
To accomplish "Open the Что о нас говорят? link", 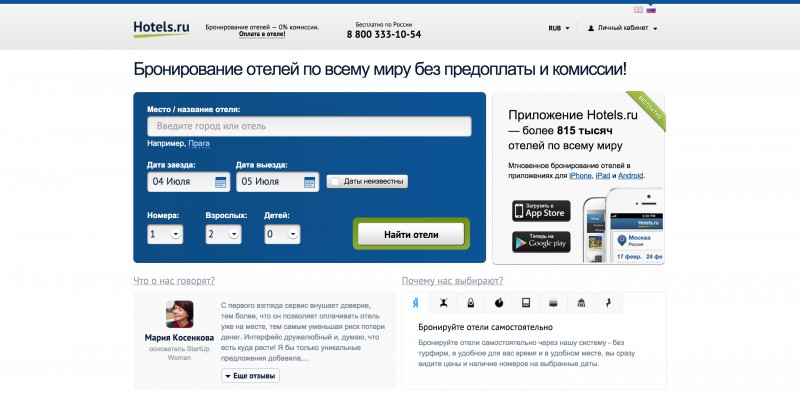I will tap(174, 281).
